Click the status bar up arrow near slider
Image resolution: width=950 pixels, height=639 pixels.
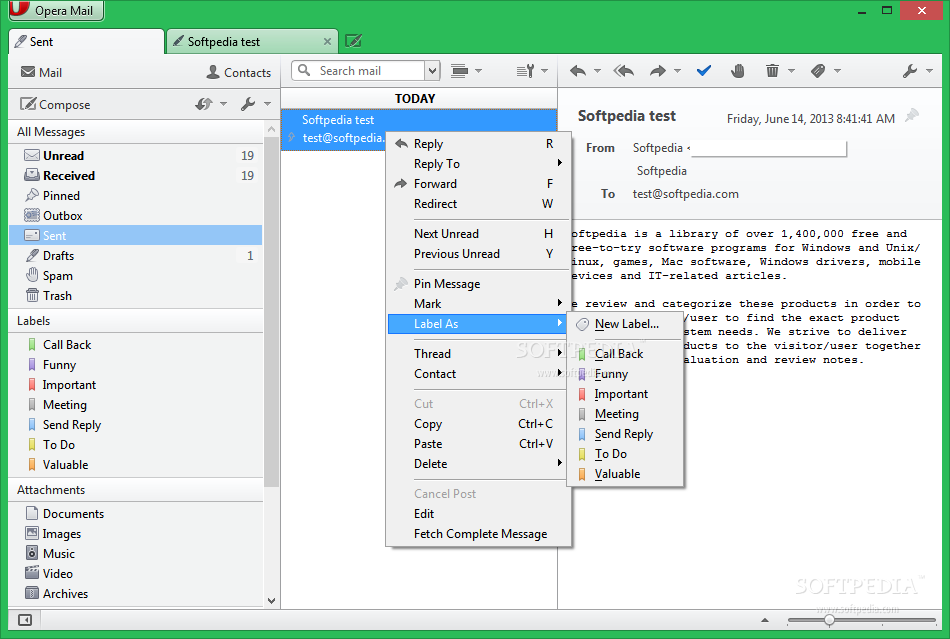pyautogui.click(x=765, y=620)
